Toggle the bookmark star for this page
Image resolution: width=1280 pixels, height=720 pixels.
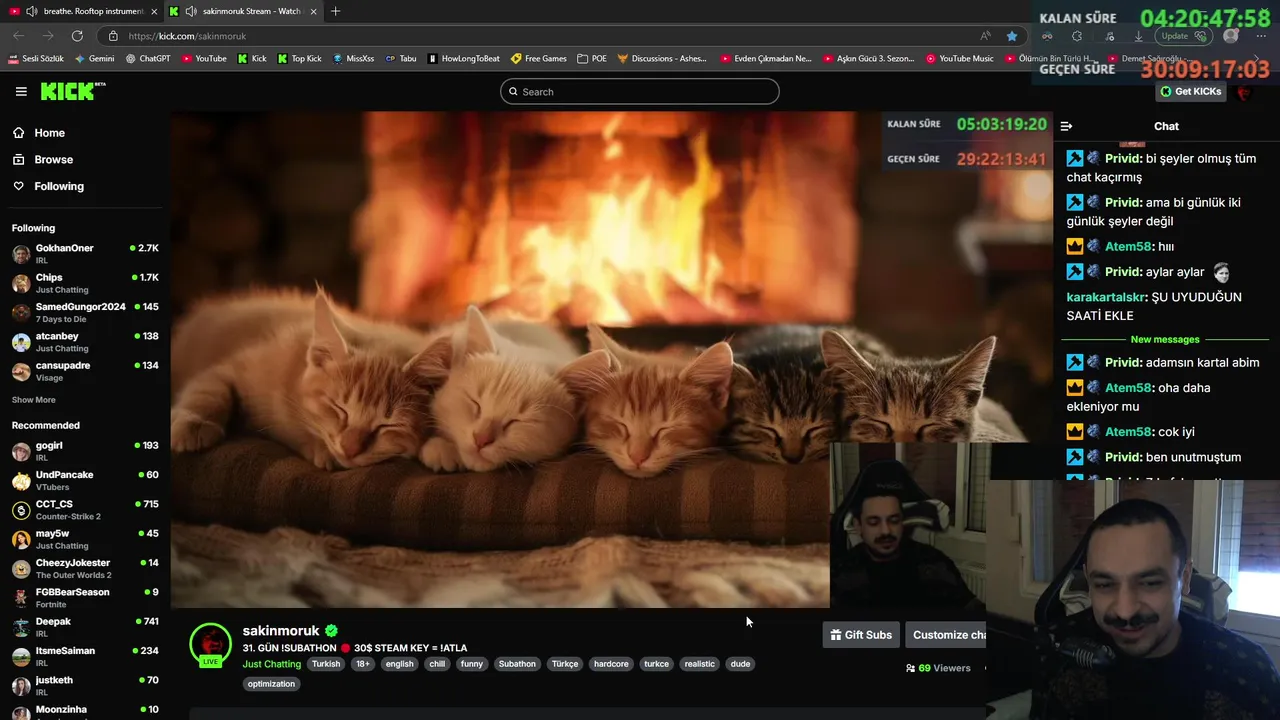click(1012, 36)
